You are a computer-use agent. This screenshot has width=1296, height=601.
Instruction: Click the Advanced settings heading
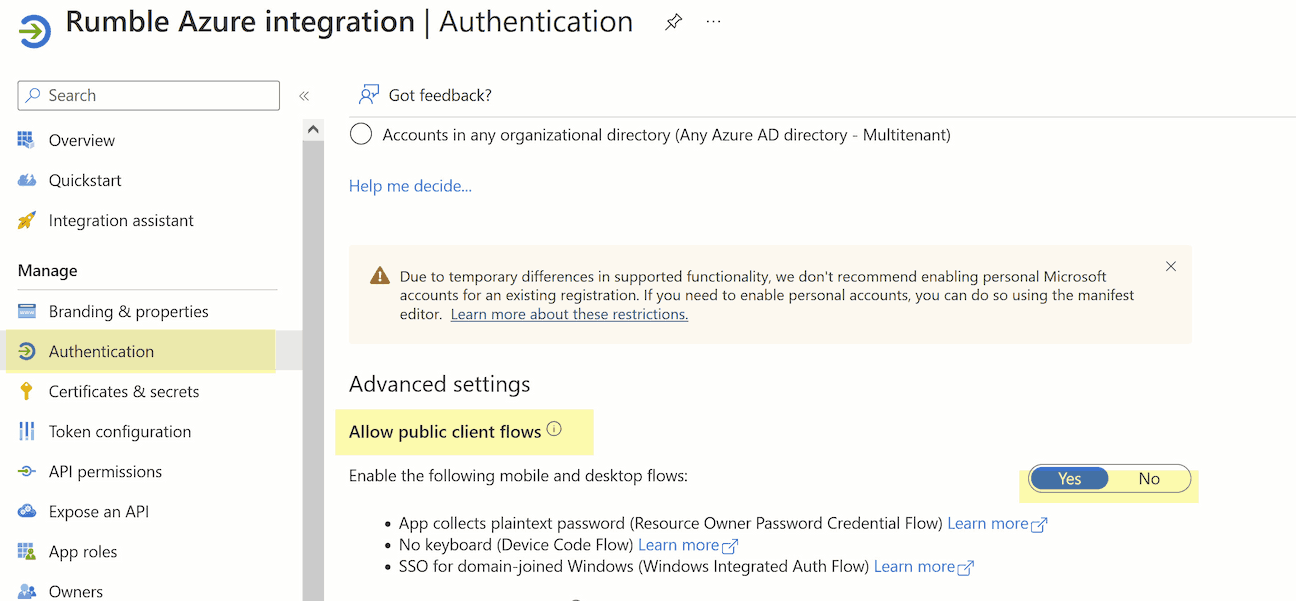439,384
